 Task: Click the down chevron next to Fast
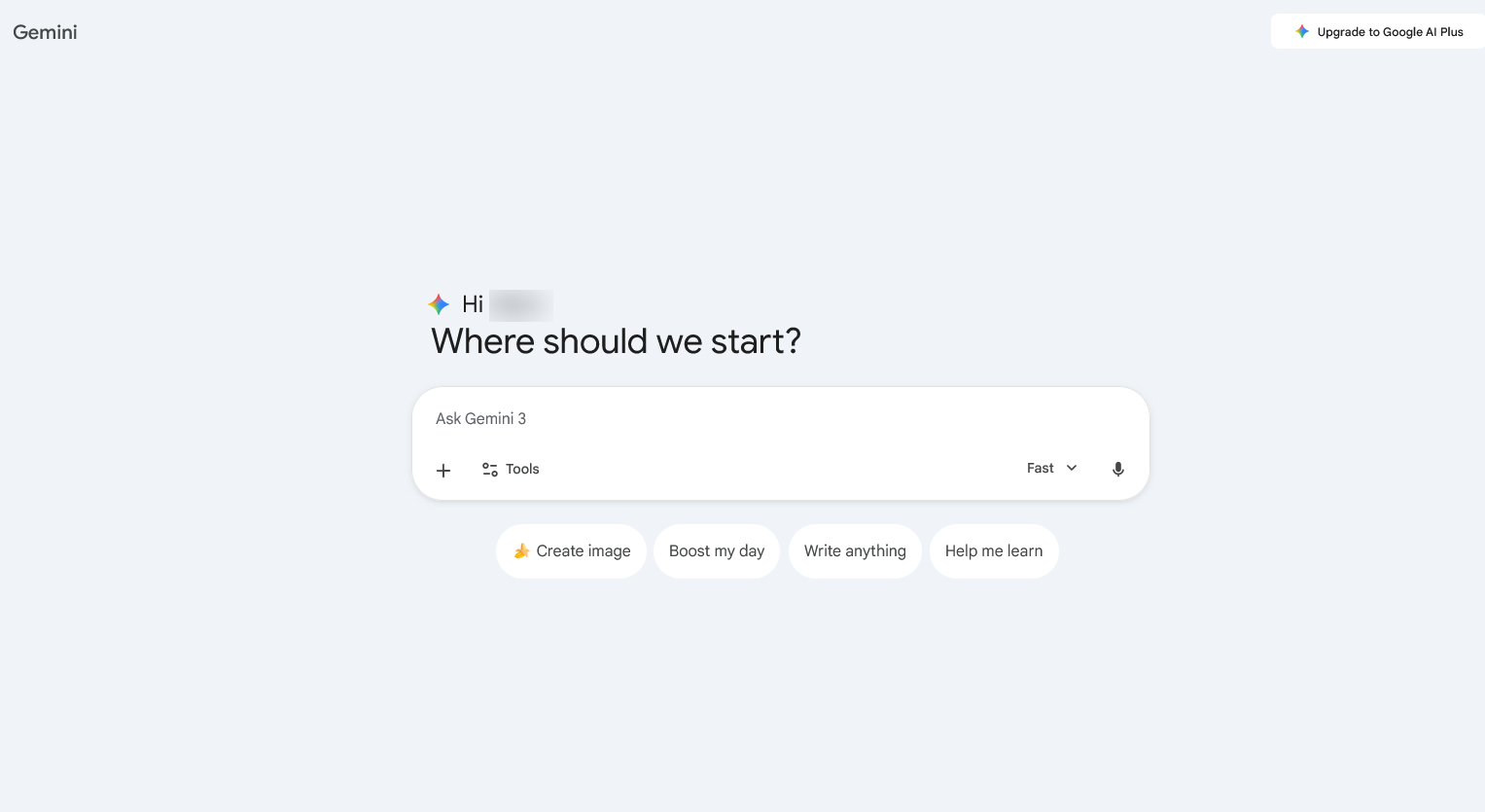[1071, 468]
